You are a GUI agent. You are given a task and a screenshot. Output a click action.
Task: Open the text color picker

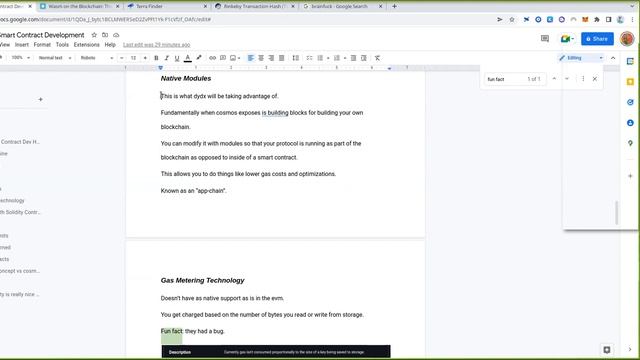point(188,58)
